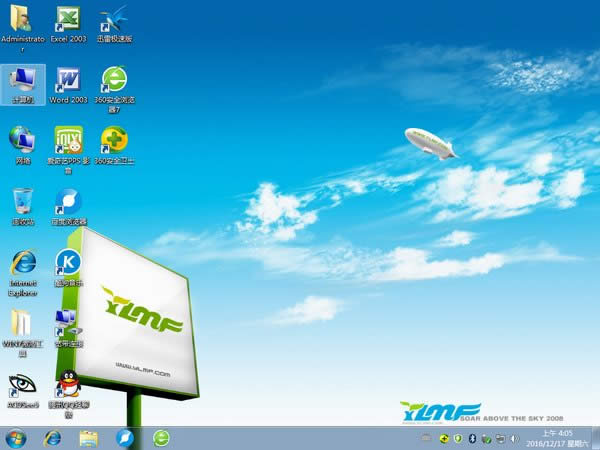Open the volume speaker tray icon
Viewport: 600px width, 450px height.
click(x=515, y=439)
